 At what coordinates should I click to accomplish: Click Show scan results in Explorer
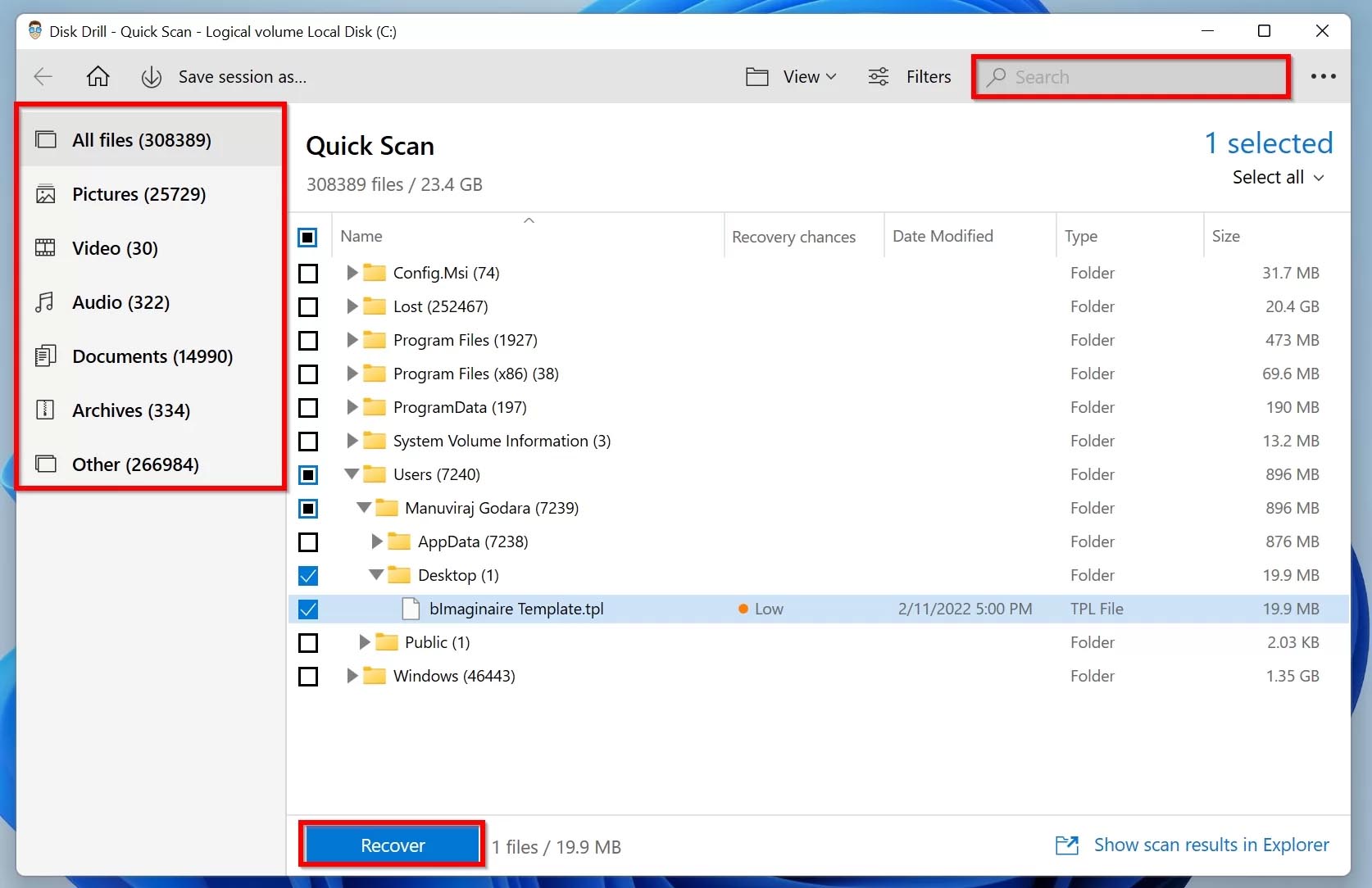[x=1211, y=845]
